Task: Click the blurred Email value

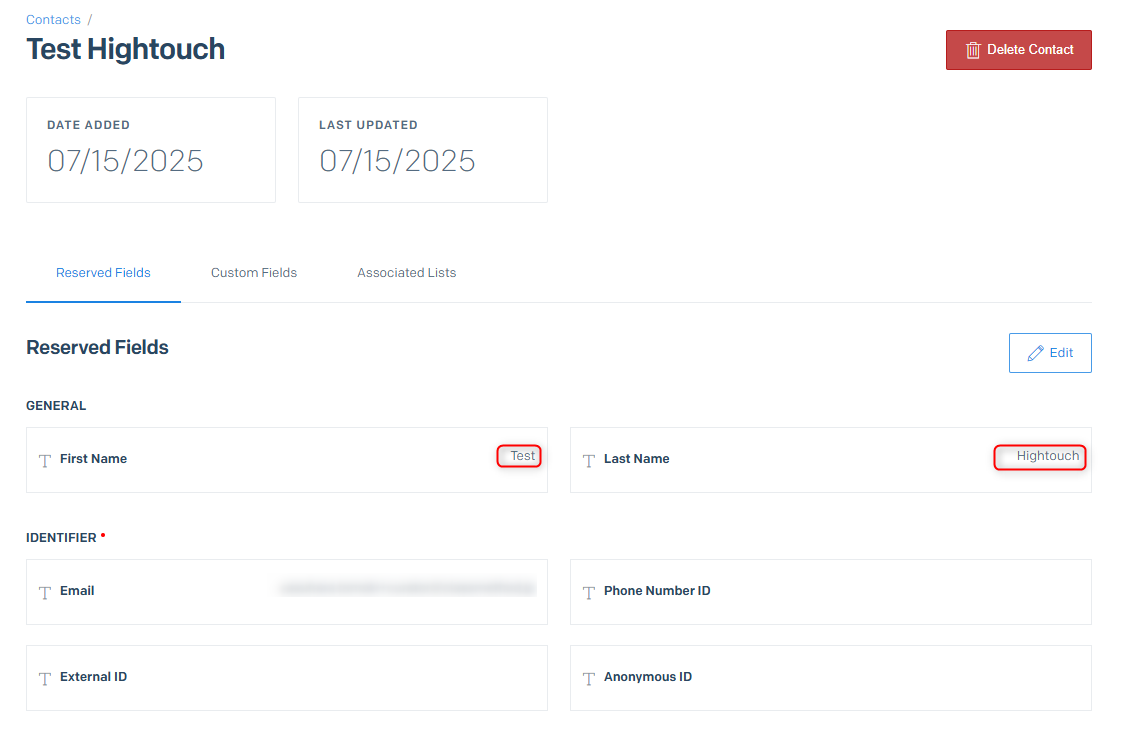Action: [x=407, y=588]
